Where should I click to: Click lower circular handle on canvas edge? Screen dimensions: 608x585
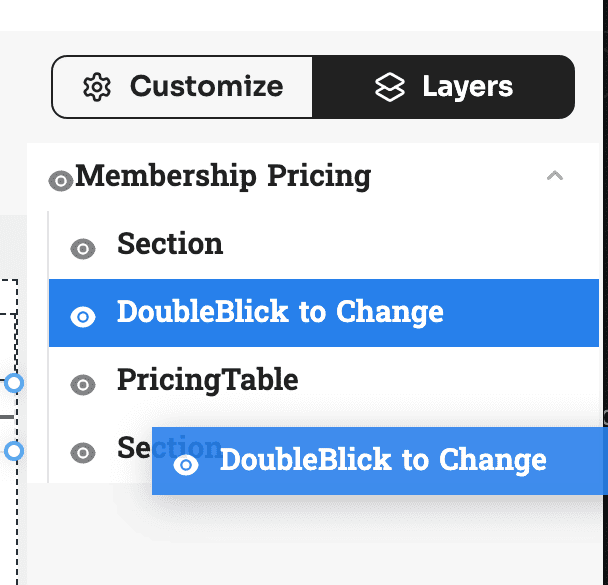(x=14, y=451)
